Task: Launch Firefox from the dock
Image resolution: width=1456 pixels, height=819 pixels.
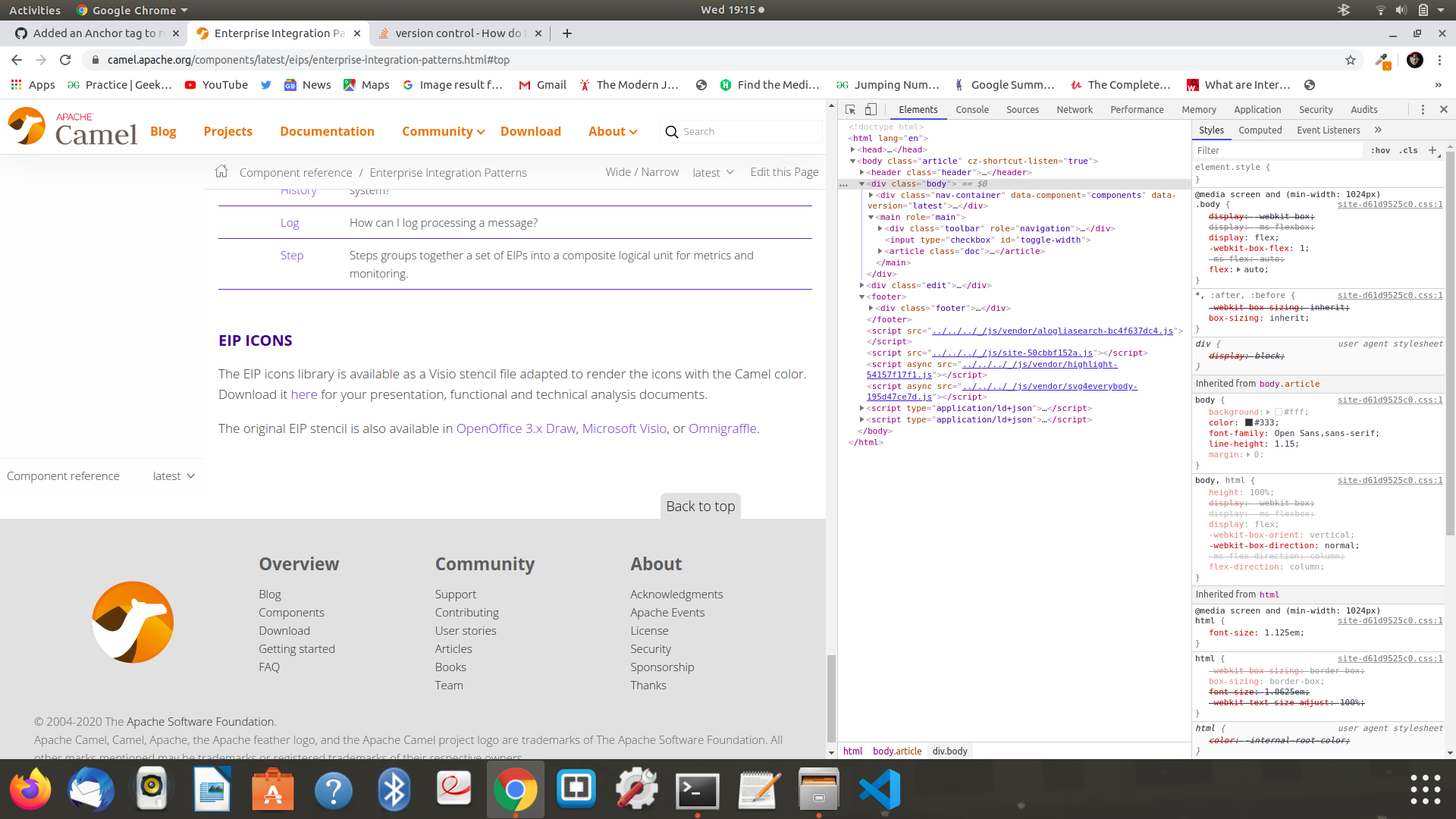Action: tap(30, 789)
